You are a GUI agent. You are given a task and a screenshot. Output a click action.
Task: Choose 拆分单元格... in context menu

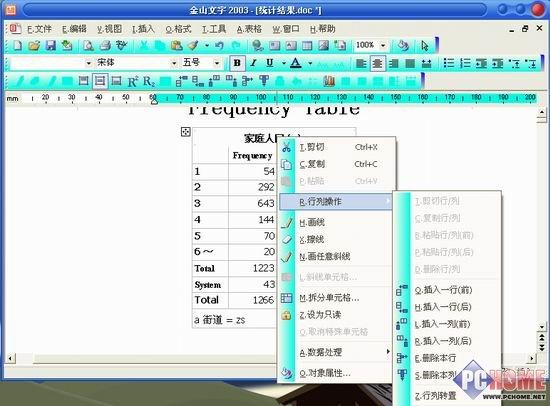(x=329, y=298)
